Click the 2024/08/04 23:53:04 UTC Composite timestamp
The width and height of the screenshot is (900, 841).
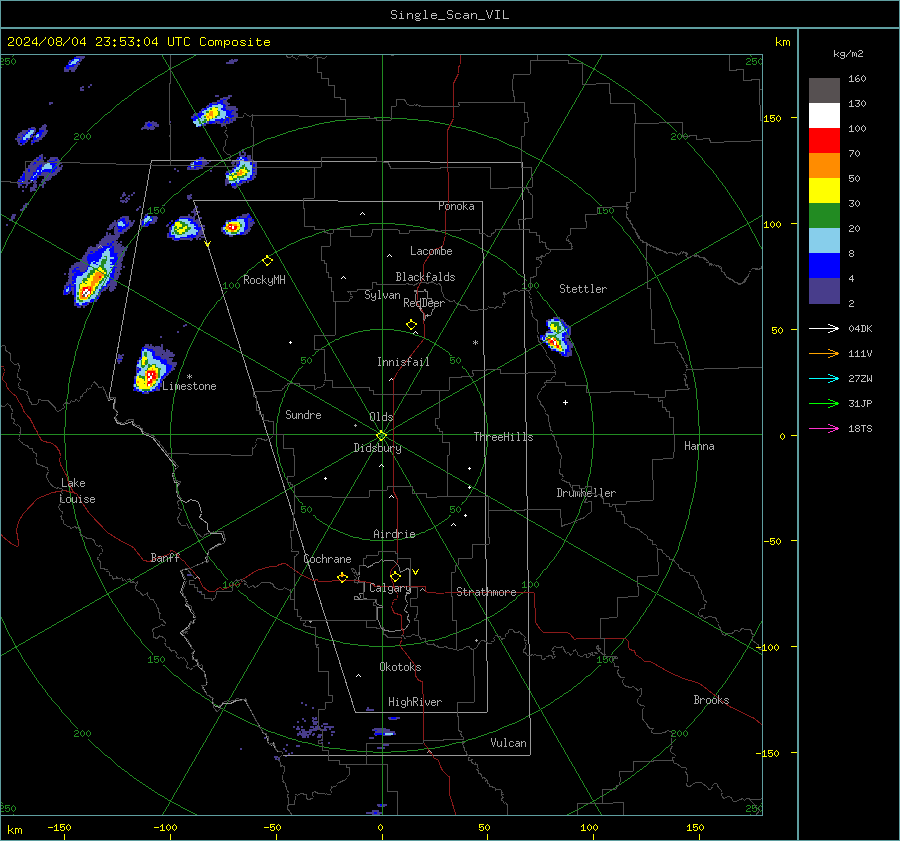138,42
